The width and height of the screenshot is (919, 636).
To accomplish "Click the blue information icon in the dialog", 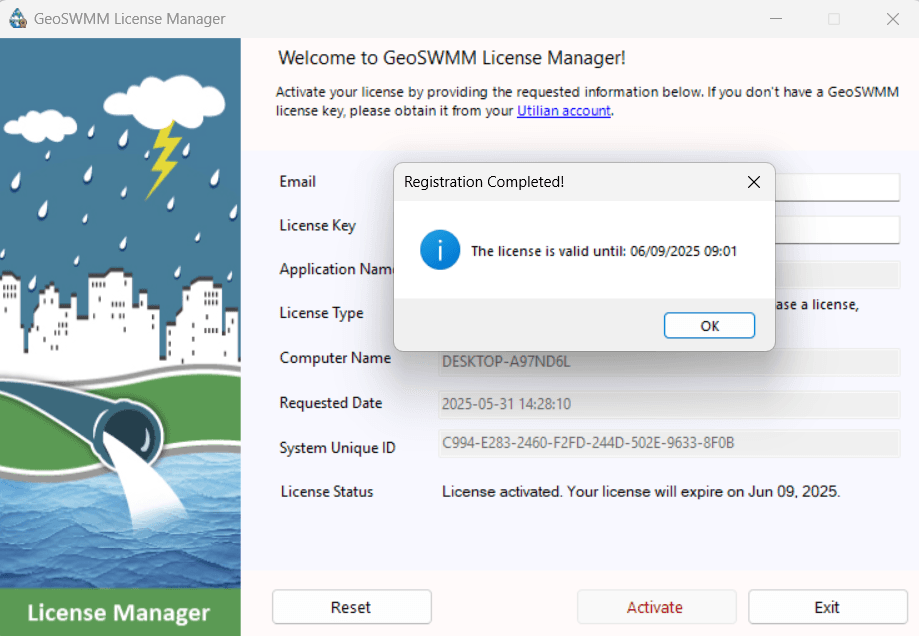I will 439,250.
